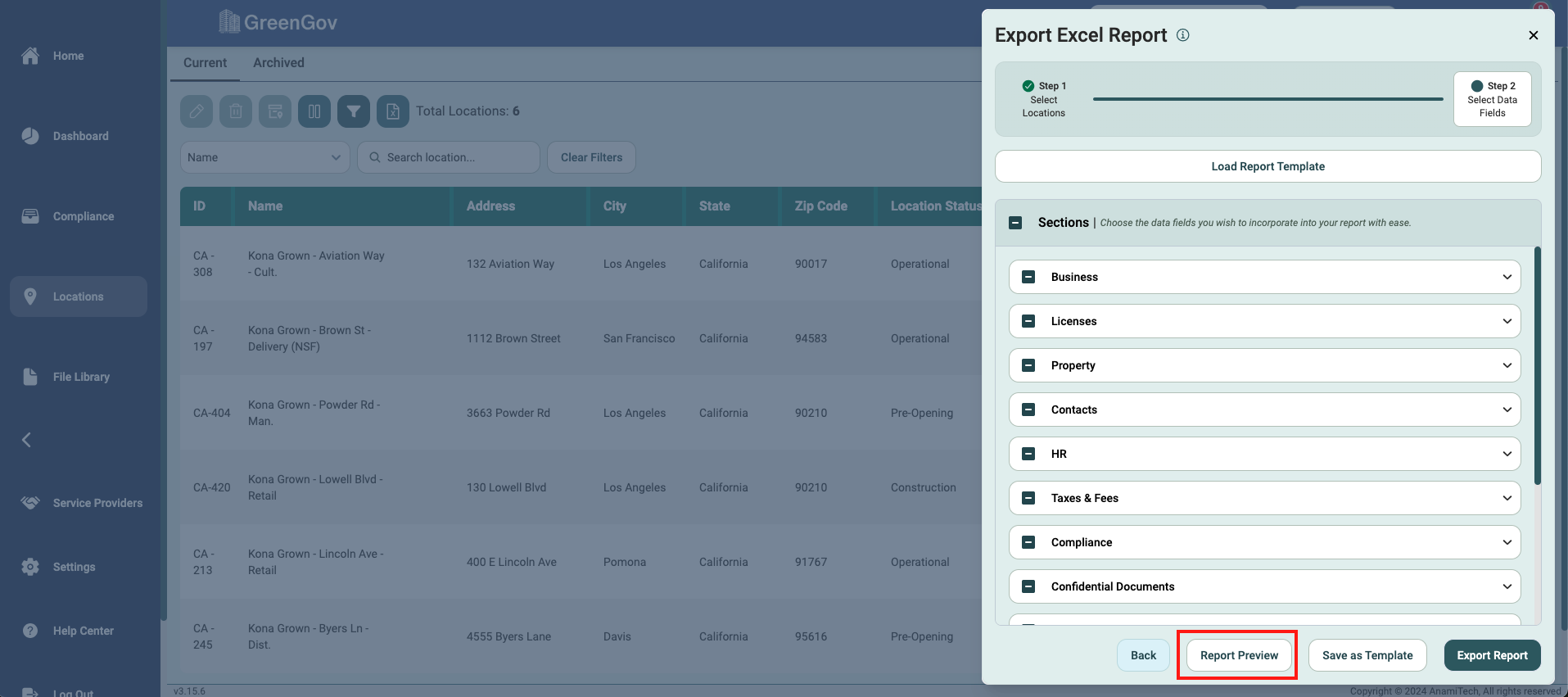Click the filter funnel icon
This screenshot has width=1568, height=697.
click(x=354, y=111)
